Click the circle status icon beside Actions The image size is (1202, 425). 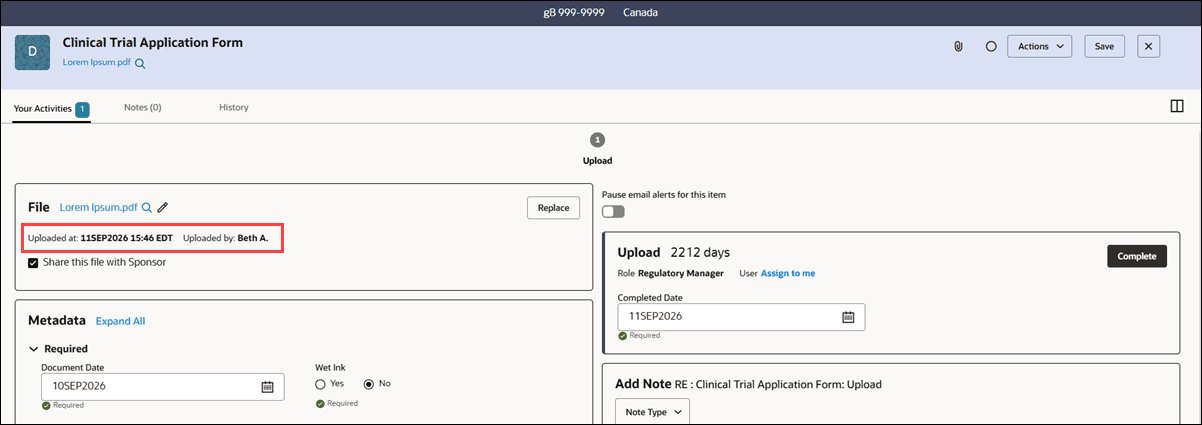[991, 46]
